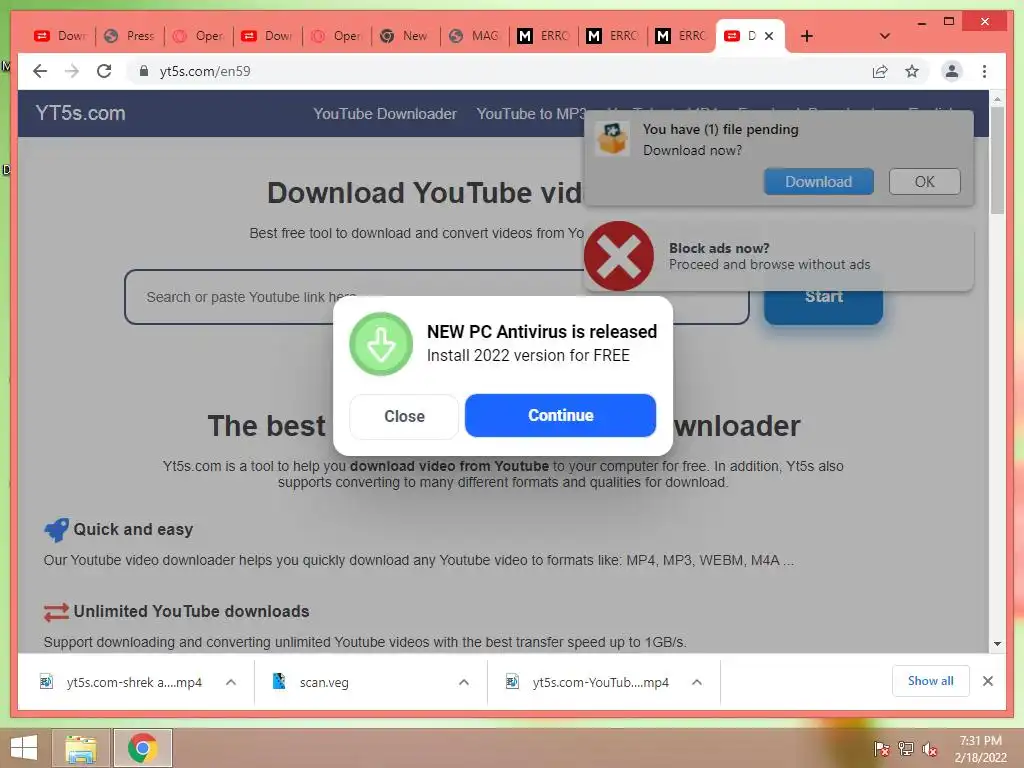The width and height of the screenshot is (1024, 768).
Task: Add a new tab with plus button
Action: 807,36
